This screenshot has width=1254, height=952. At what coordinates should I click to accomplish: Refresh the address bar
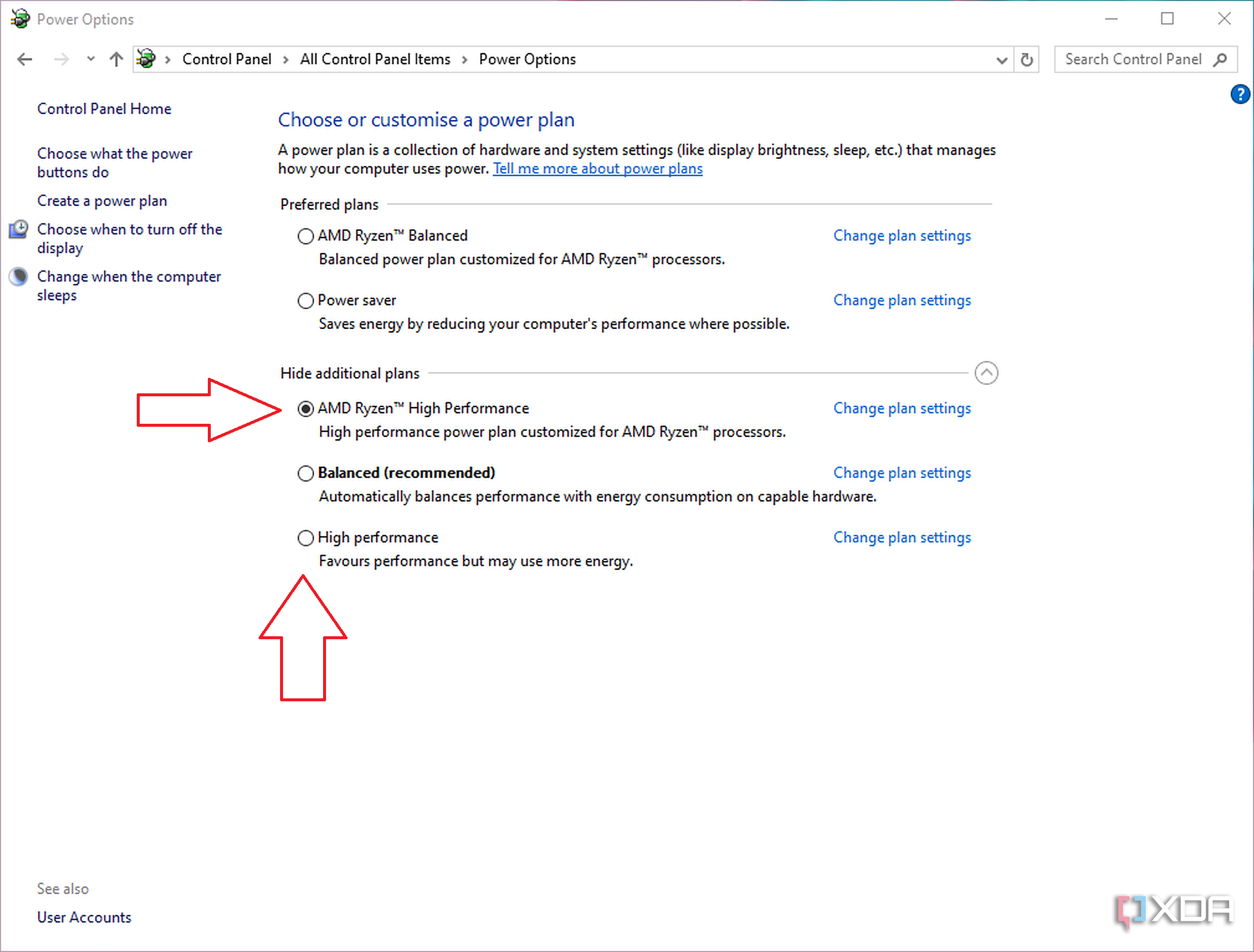click(1026, 59)
